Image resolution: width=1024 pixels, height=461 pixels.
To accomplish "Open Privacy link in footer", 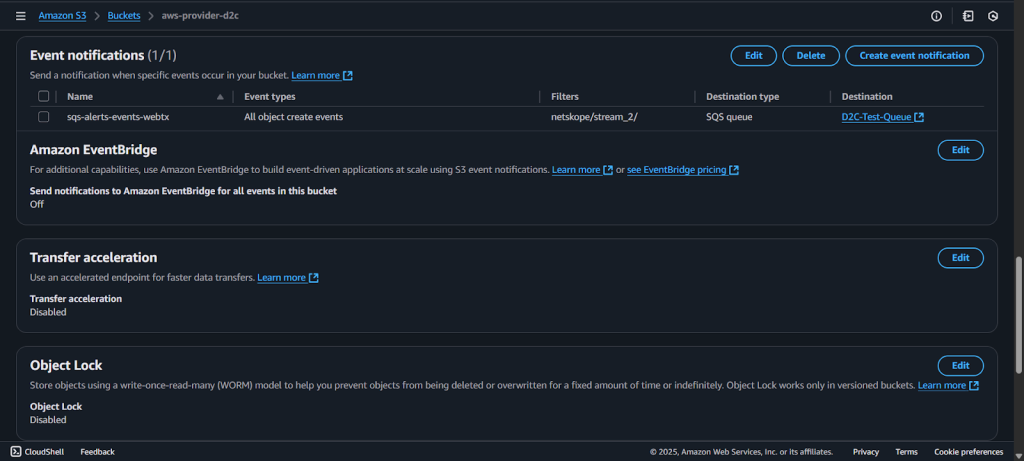I will tap(866, 452).
